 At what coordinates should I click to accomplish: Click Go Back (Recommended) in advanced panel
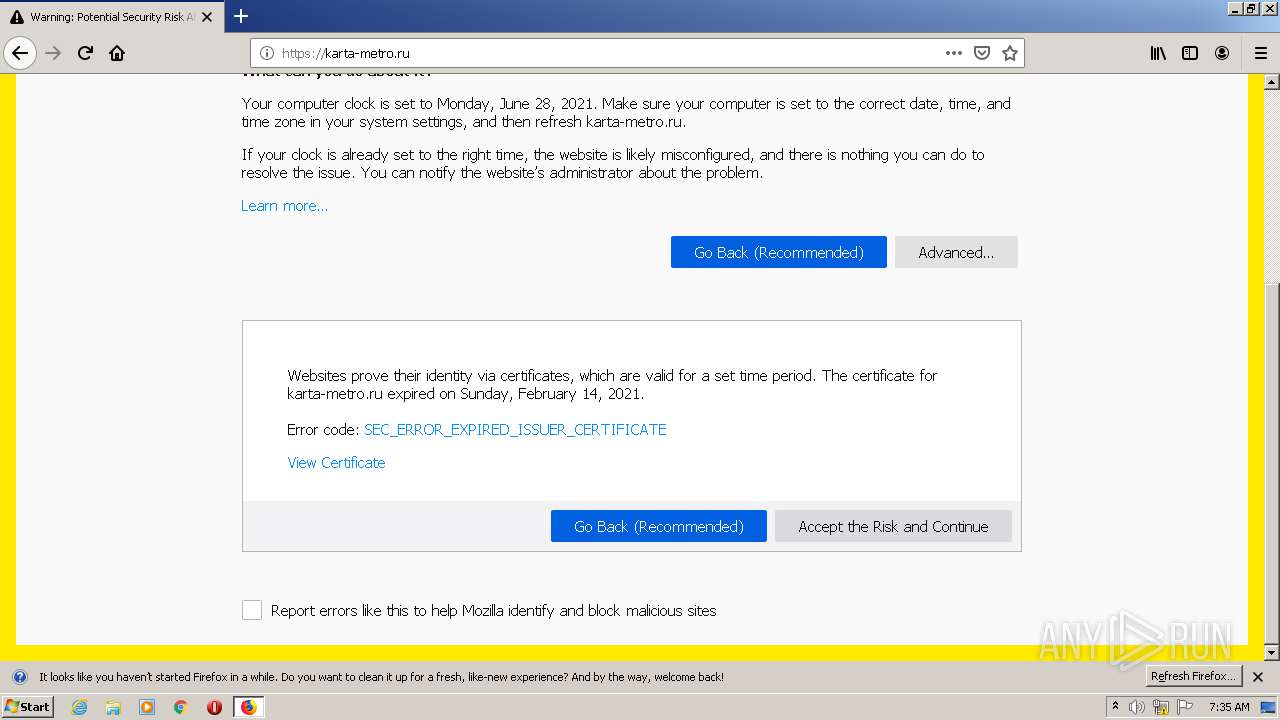pyautogui.click(x=658, y=526)
